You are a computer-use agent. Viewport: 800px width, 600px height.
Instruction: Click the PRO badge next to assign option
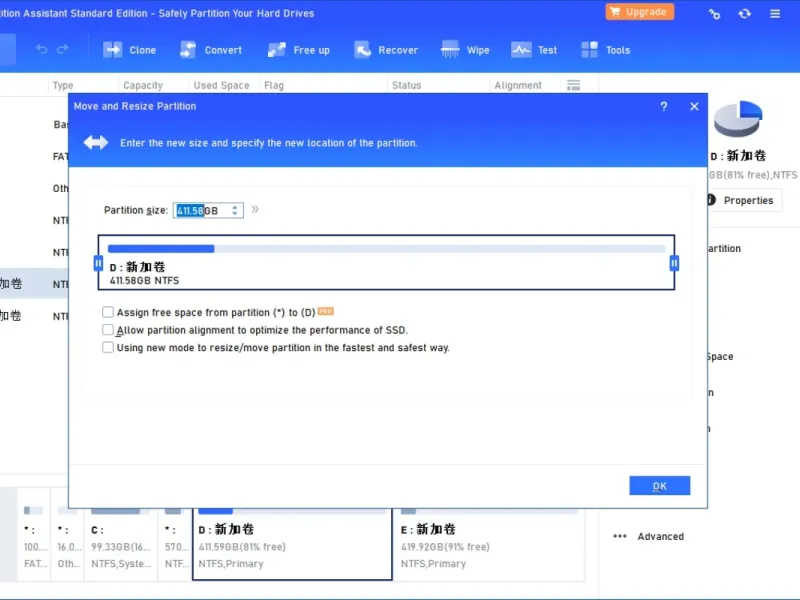point(326,311)
